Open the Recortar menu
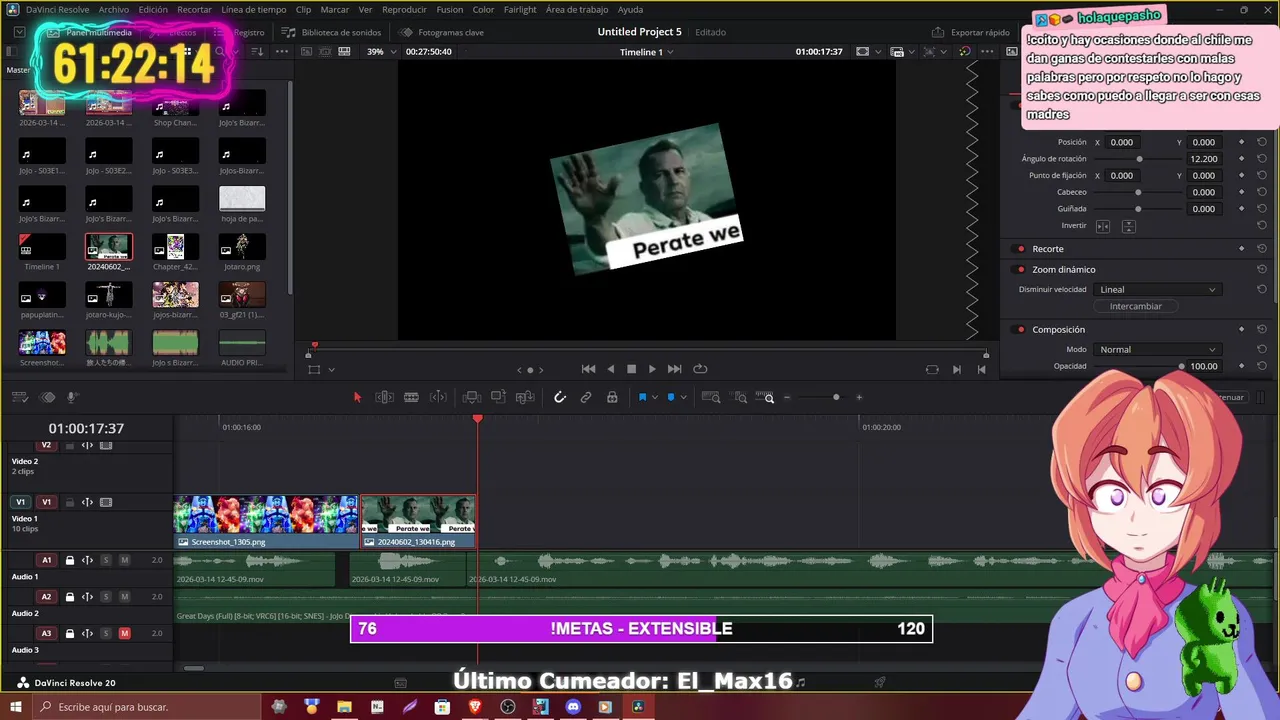 click(194, 9)
